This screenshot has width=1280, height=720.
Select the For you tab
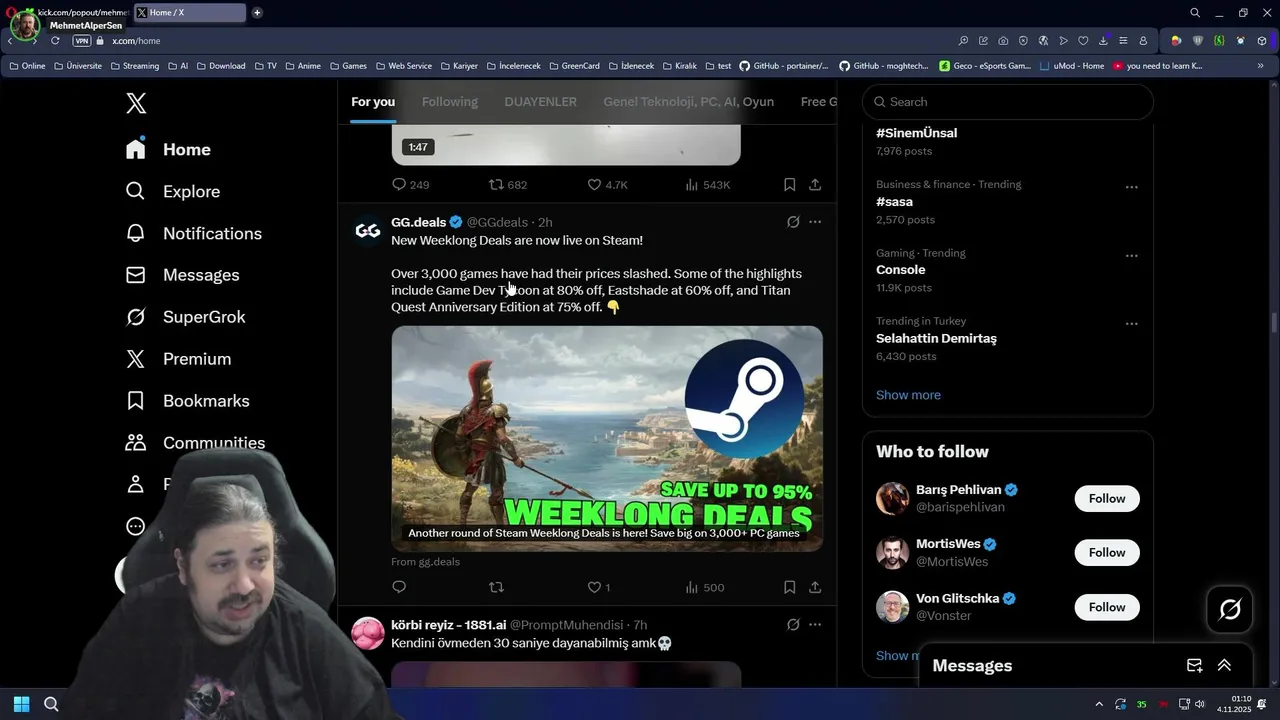373,102
